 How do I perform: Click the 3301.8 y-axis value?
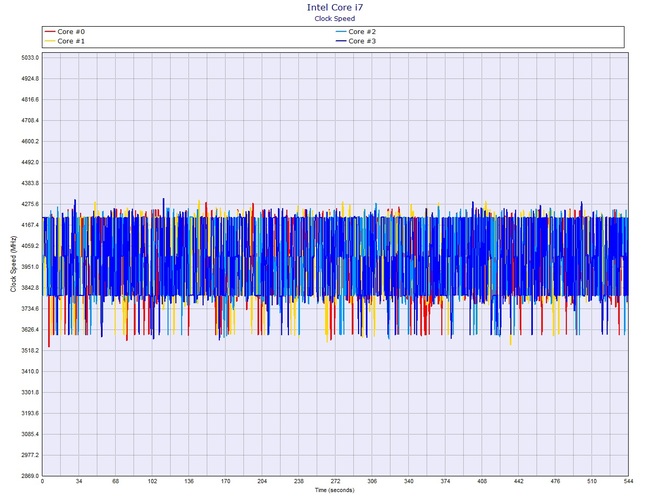[x=30, y=393]
